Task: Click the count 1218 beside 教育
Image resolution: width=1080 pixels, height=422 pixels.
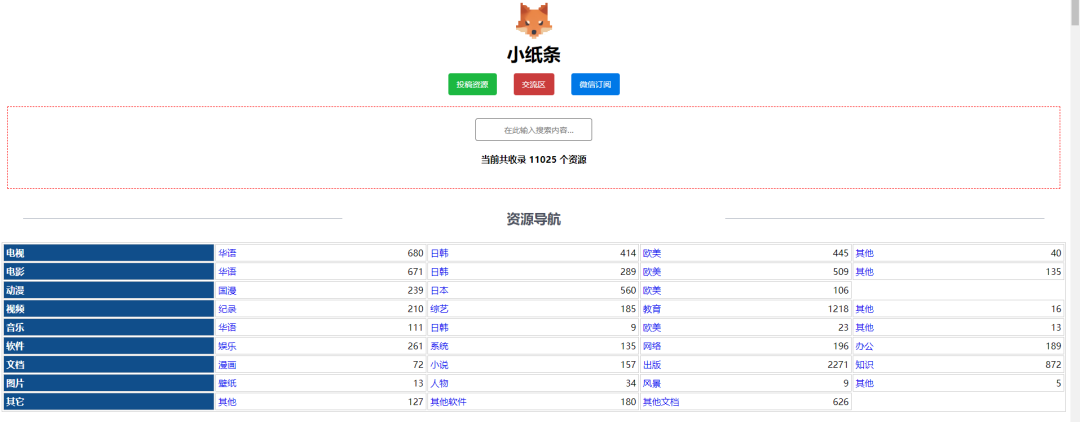Action: pos(838,309)
